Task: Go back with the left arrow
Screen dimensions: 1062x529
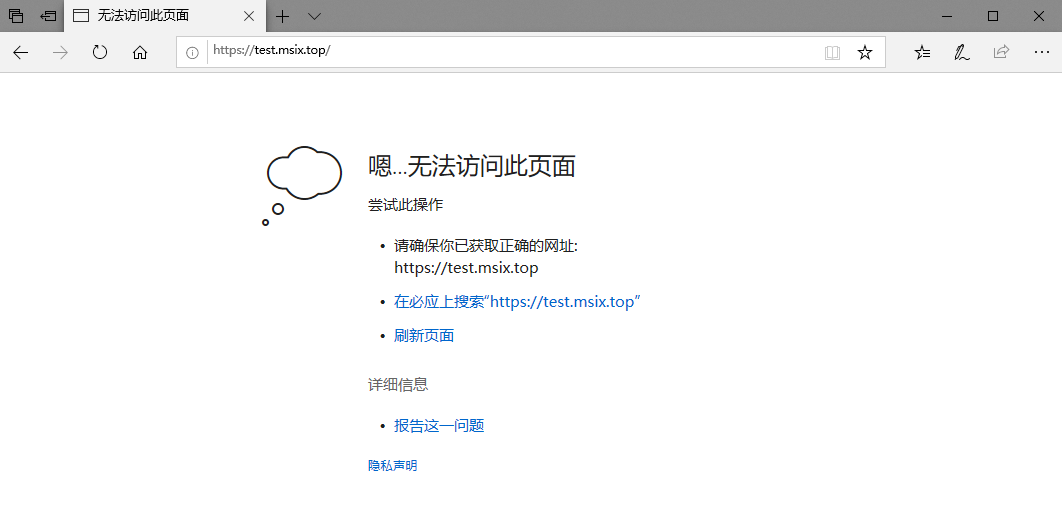Action: pos(21,52)
